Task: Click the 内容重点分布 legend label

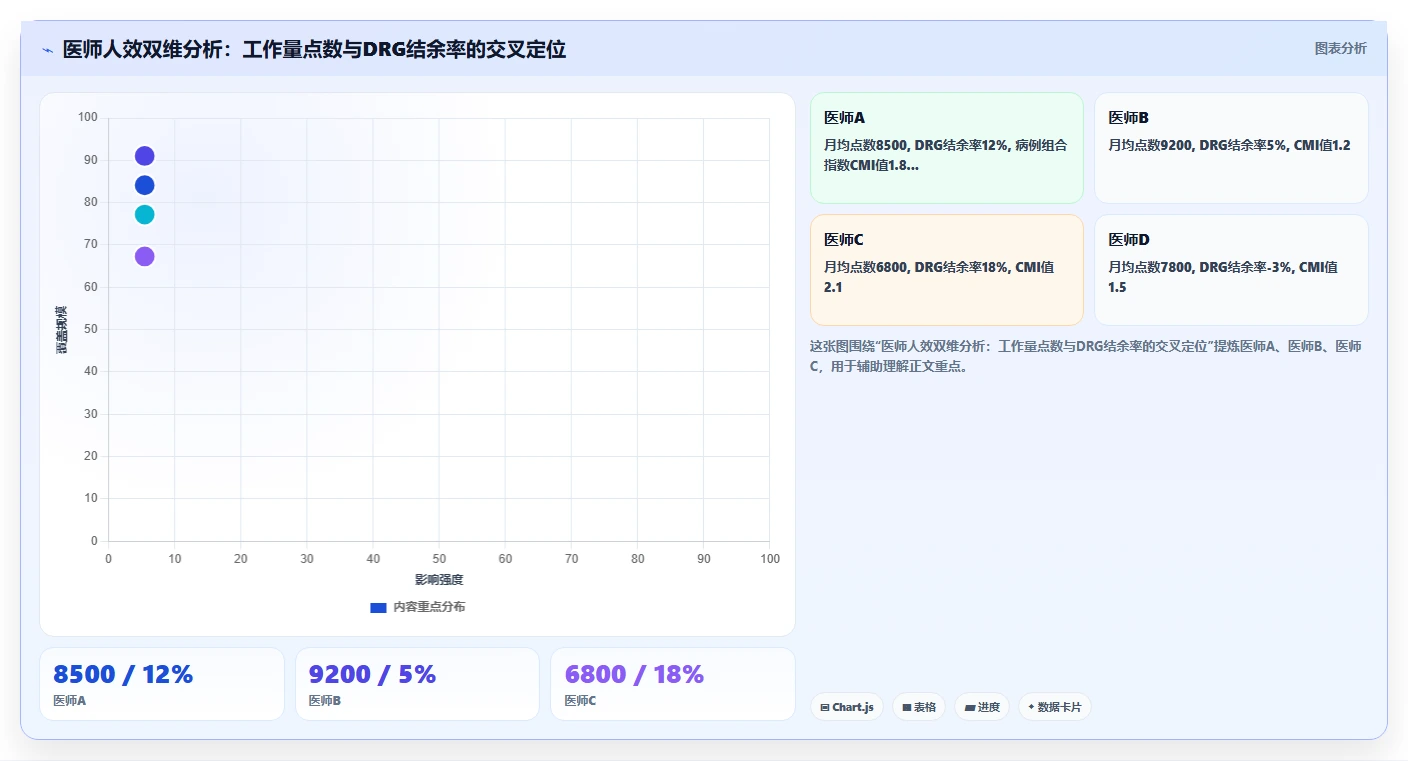Action: pos(429,607)
